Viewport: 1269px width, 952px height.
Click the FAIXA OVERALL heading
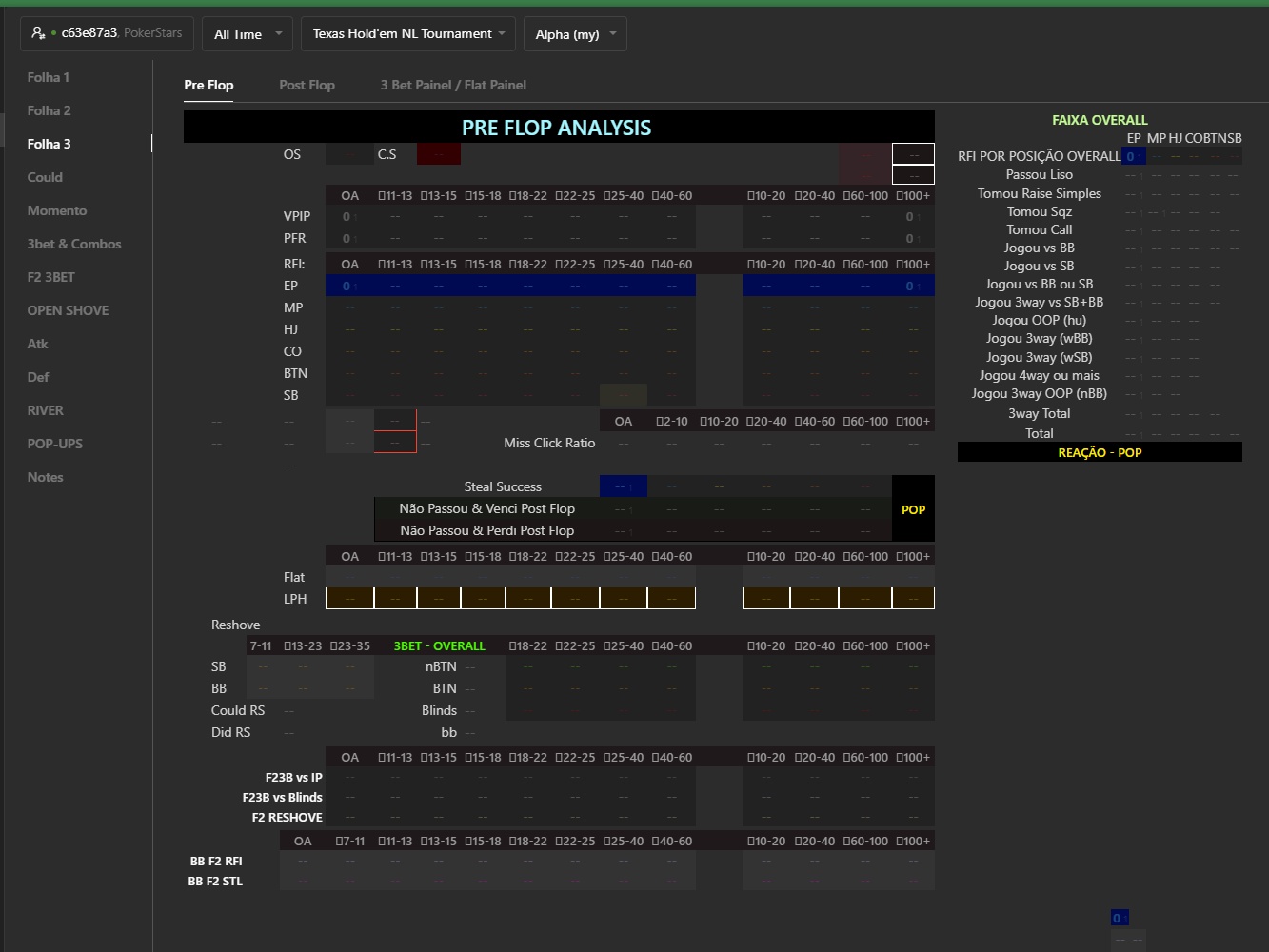(x=1100, y=120)
